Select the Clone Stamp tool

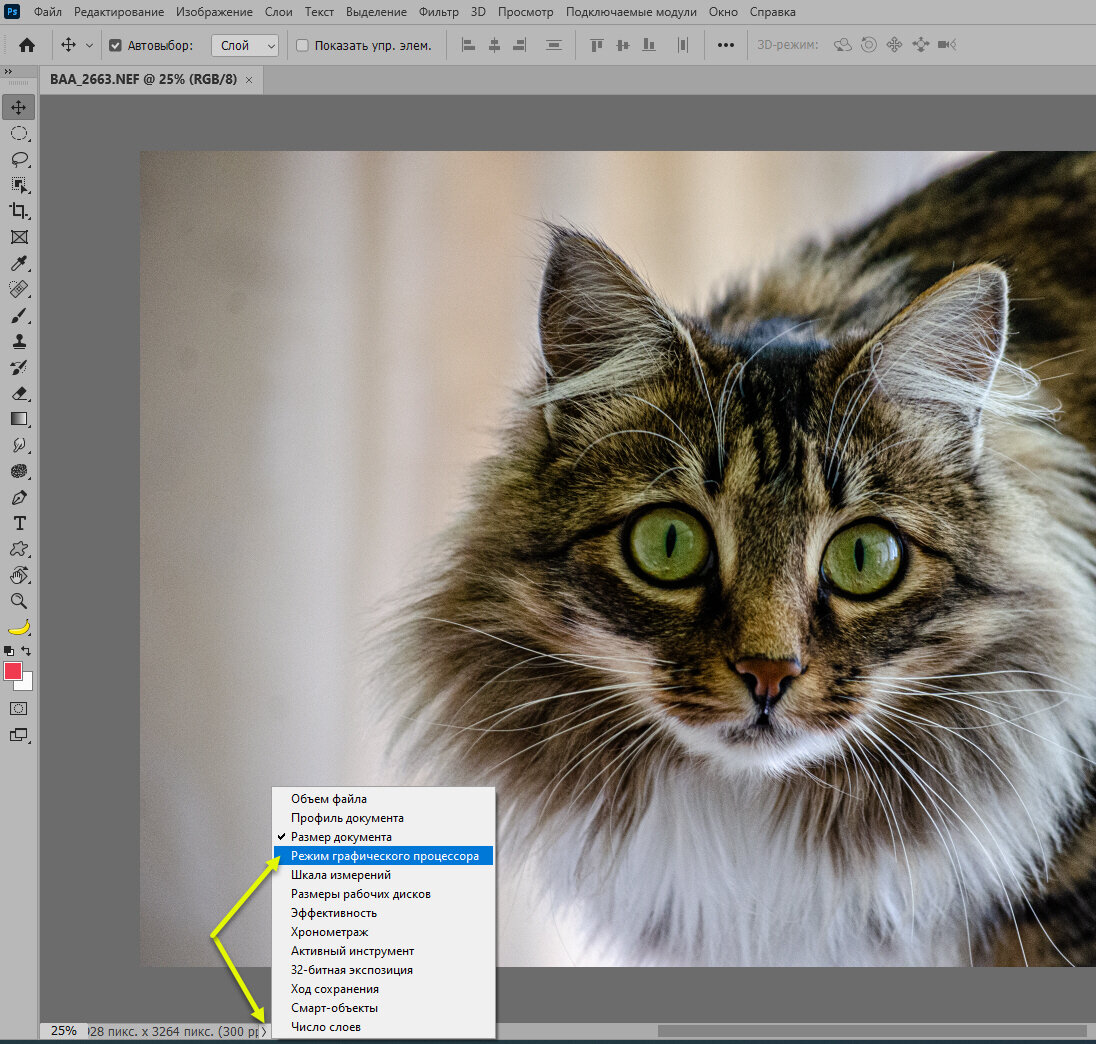click(x=19, y=342)
